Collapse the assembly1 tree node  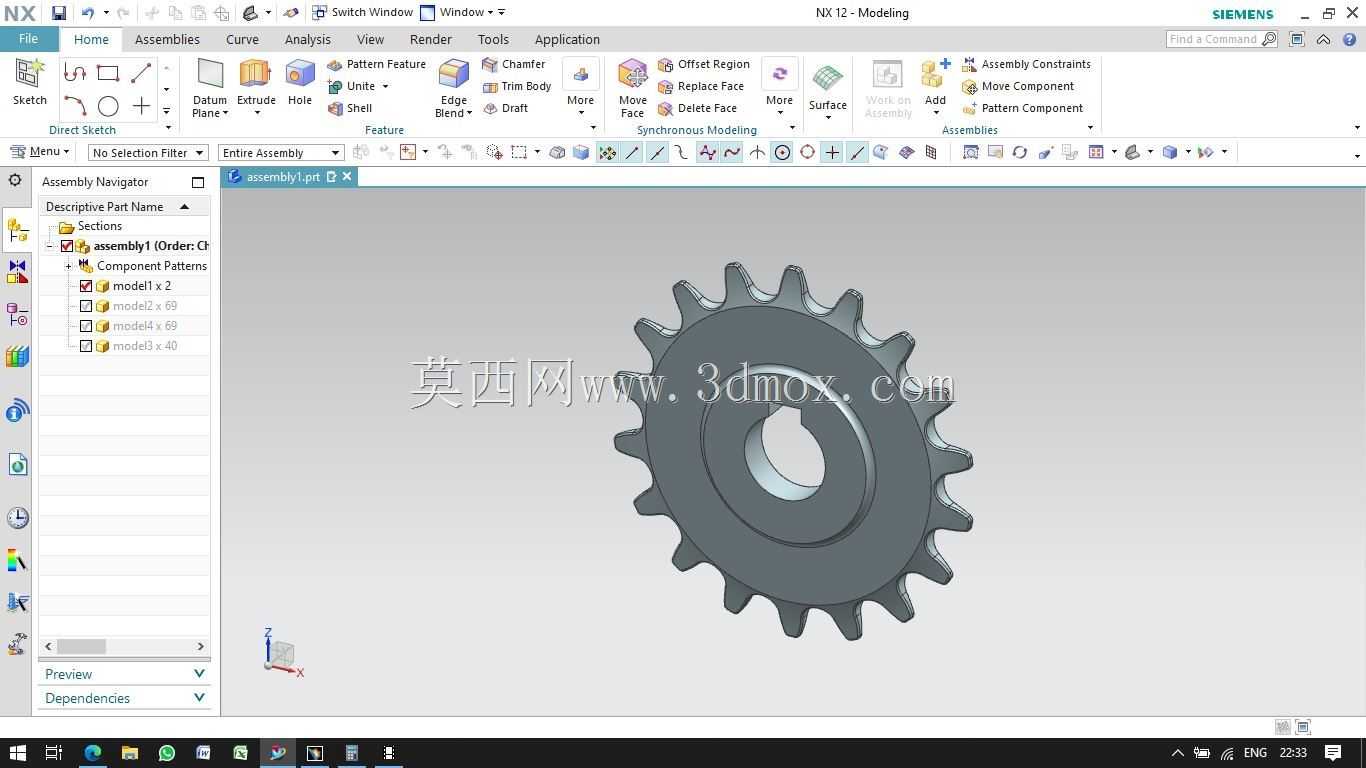point(49,246)
